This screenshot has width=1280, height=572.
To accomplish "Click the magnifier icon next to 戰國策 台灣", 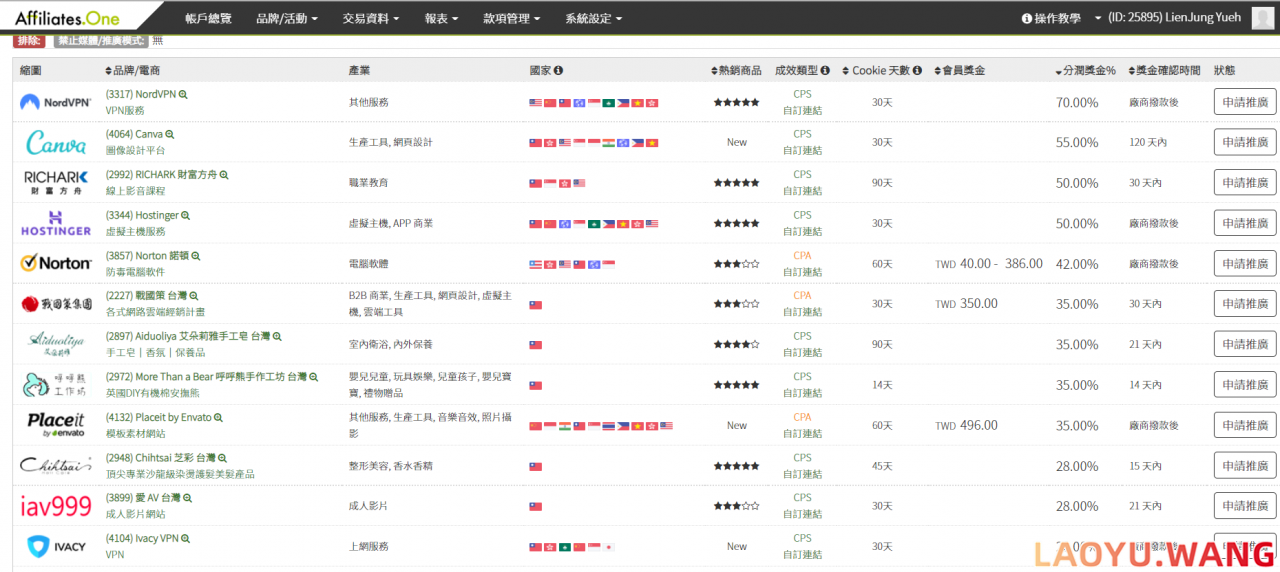I will [194, 296].
